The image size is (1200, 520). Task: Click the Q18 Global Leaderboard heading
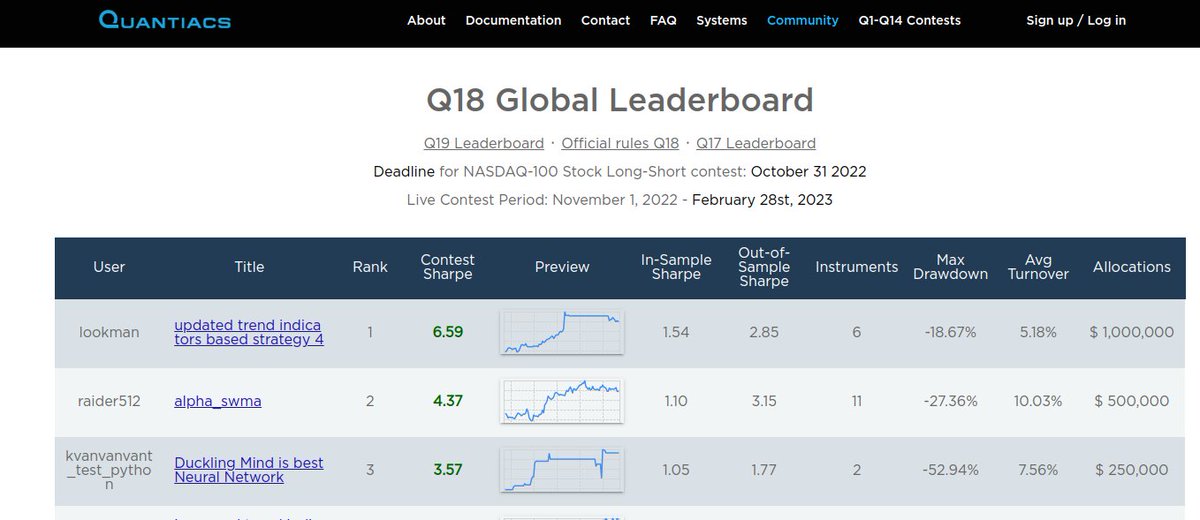click(620, 100)
